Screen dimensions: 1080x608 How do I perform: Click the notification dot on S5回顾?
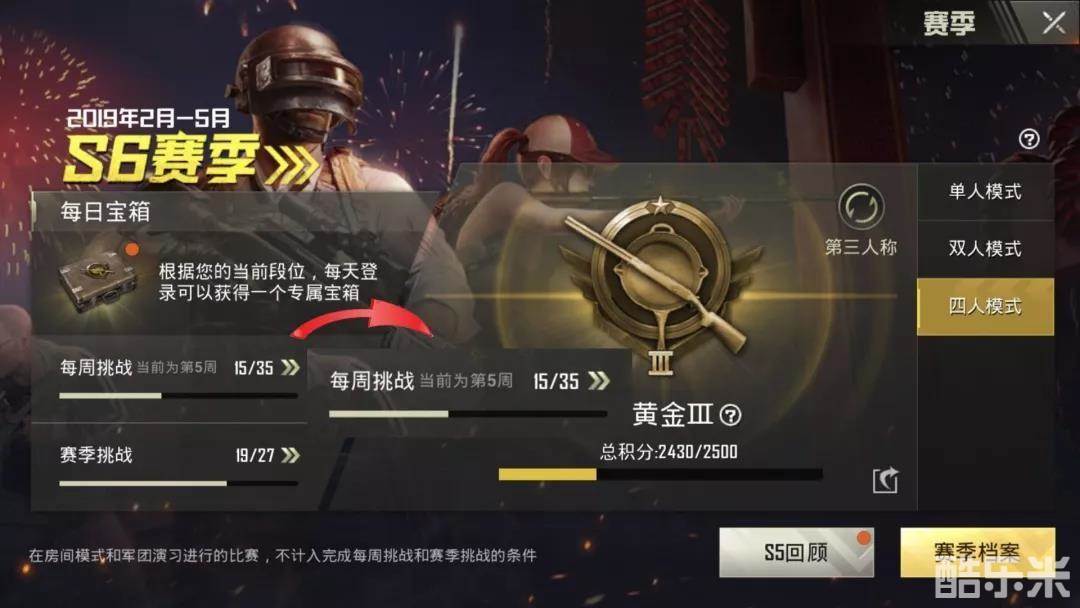(863, 537)
